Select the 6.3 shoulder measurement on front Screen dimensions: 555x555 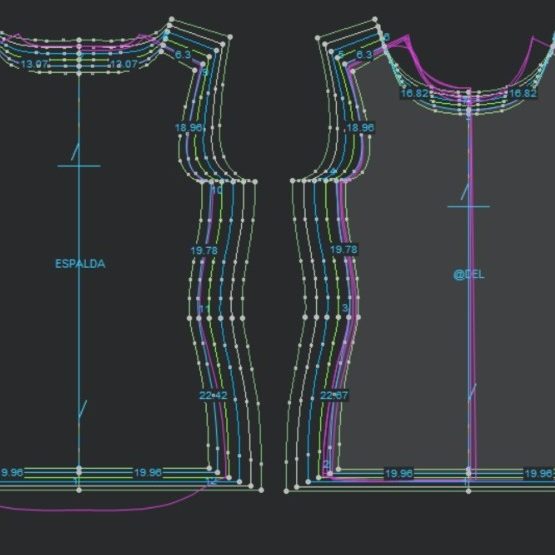tap(364, 55)
